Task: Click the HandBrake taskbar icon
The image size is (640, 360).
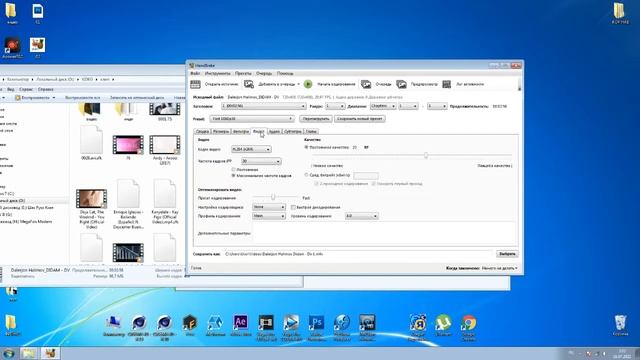Action: (50, 353)
